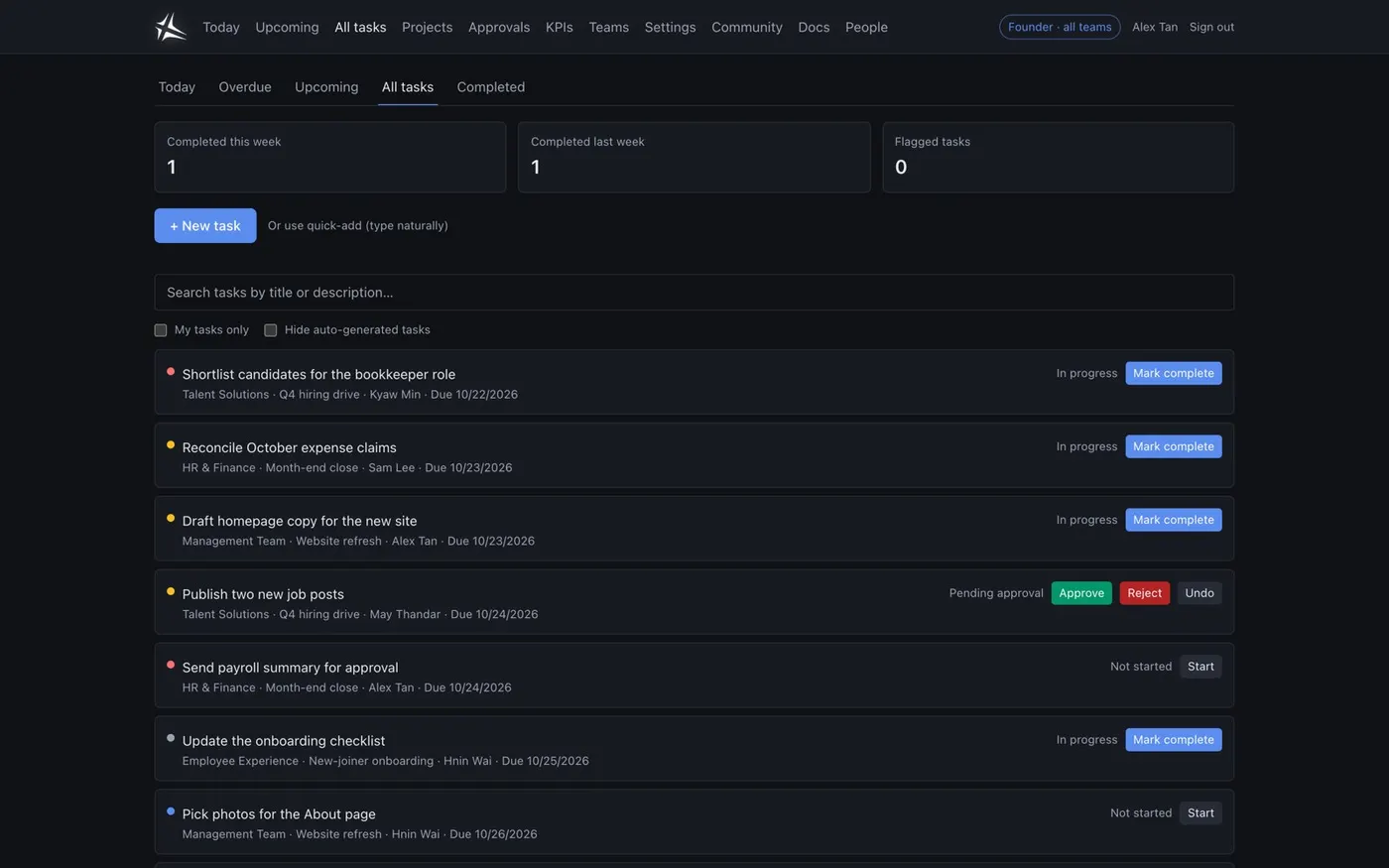Enable My tasks only checkbox
Viewport: 1389px width, 868px height.
point(161,330)
